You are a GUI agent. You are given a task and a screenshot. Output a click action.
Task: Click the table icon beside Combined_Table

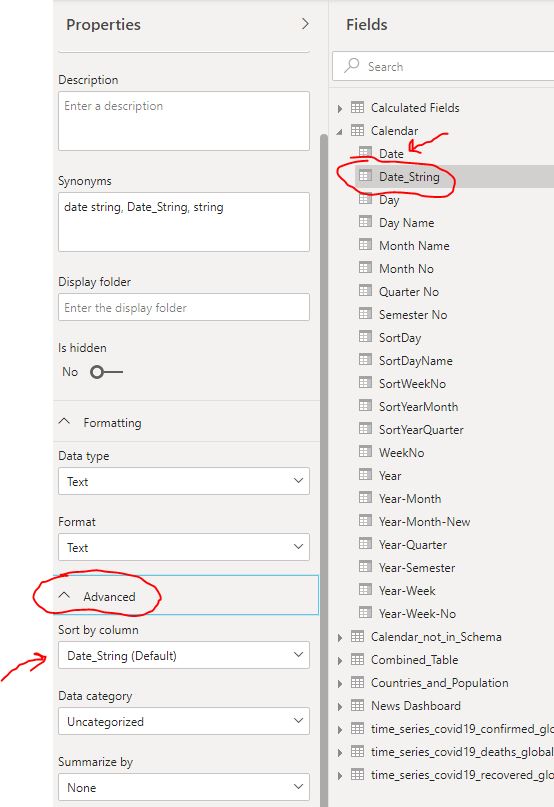coord(357,659)
